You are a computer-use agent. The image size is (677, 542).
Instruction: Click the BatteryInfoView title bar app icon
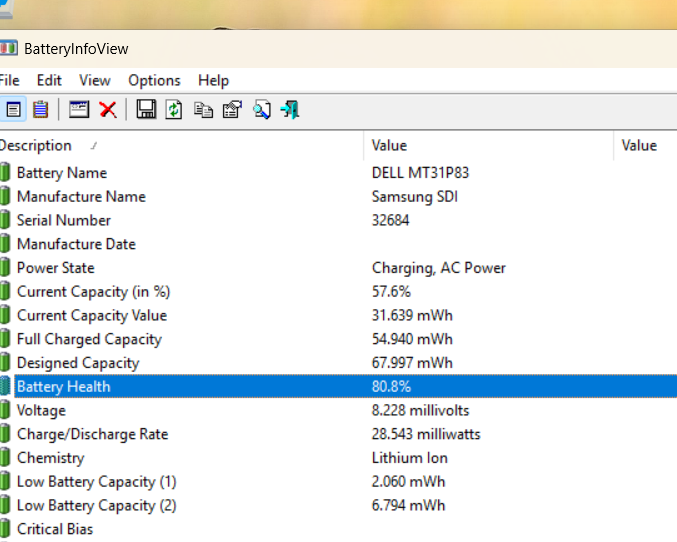8,48
